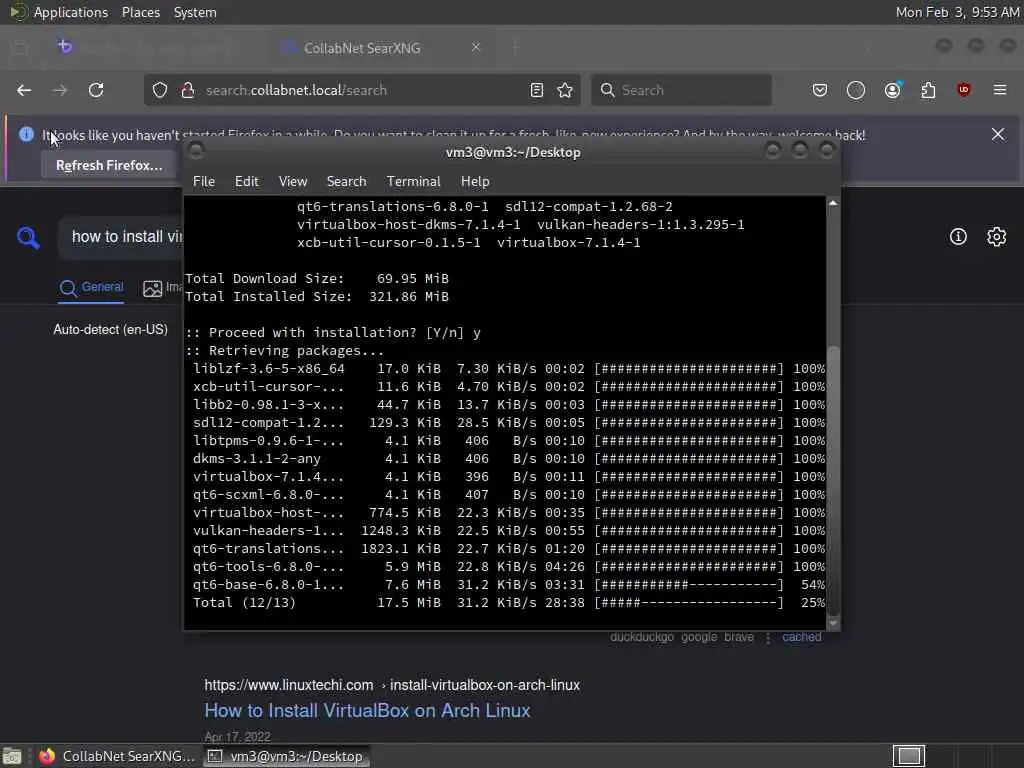Click the SearXNG magnifier search icon
The width and height of the screenshot is (1024, 768).
(x=28, y=237)
